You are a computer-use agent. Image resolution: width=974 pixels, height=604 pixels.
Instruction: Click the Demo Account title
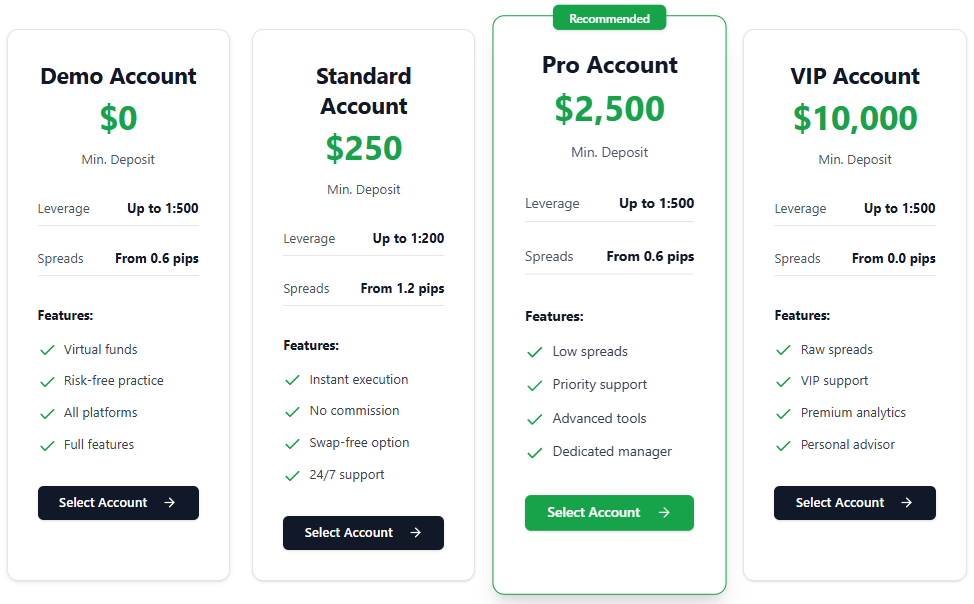(x=118, y=76)
